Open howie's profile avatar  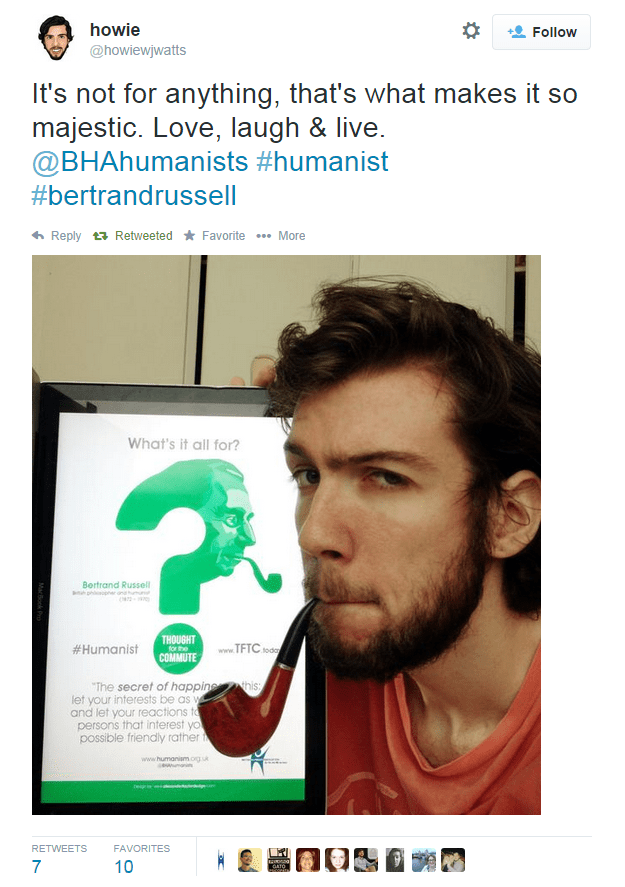pos(55,37)
